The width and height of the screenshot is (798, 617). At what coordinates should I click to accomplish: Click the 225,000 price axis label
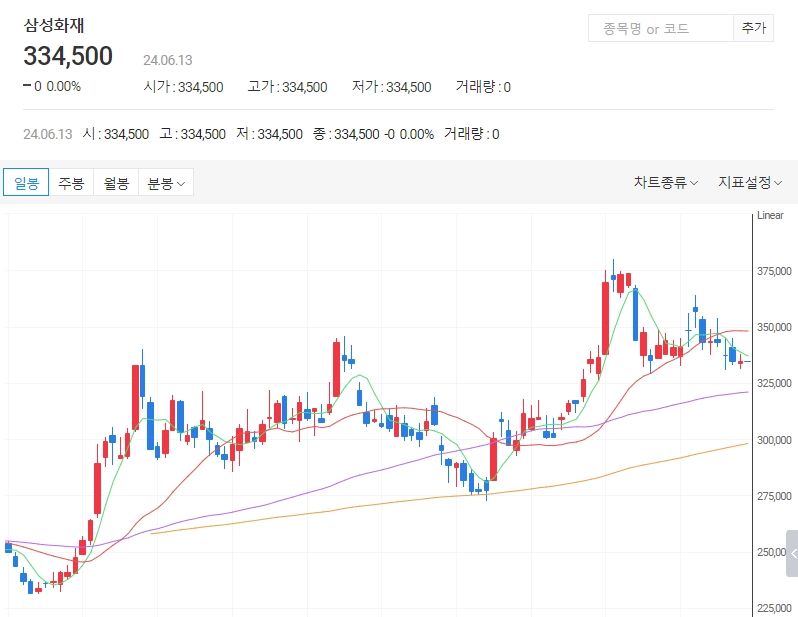(x=774, y=608)
